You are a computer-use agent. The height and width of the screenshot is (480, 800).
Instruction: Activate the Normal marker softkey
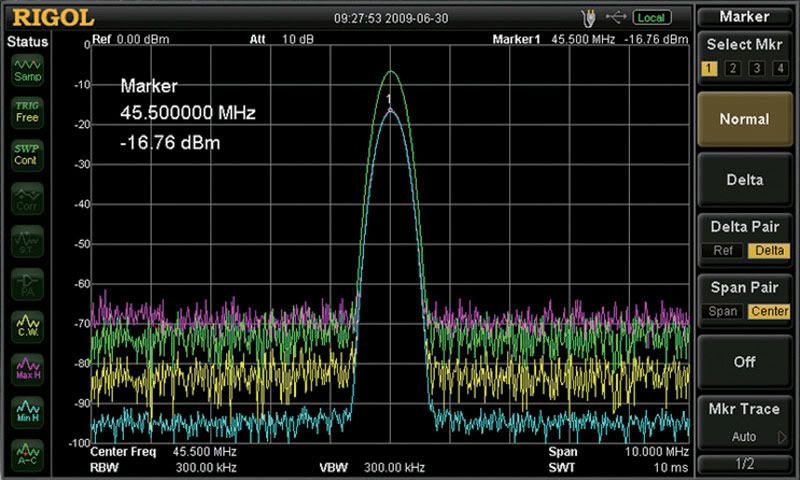(x=744, y=119)
